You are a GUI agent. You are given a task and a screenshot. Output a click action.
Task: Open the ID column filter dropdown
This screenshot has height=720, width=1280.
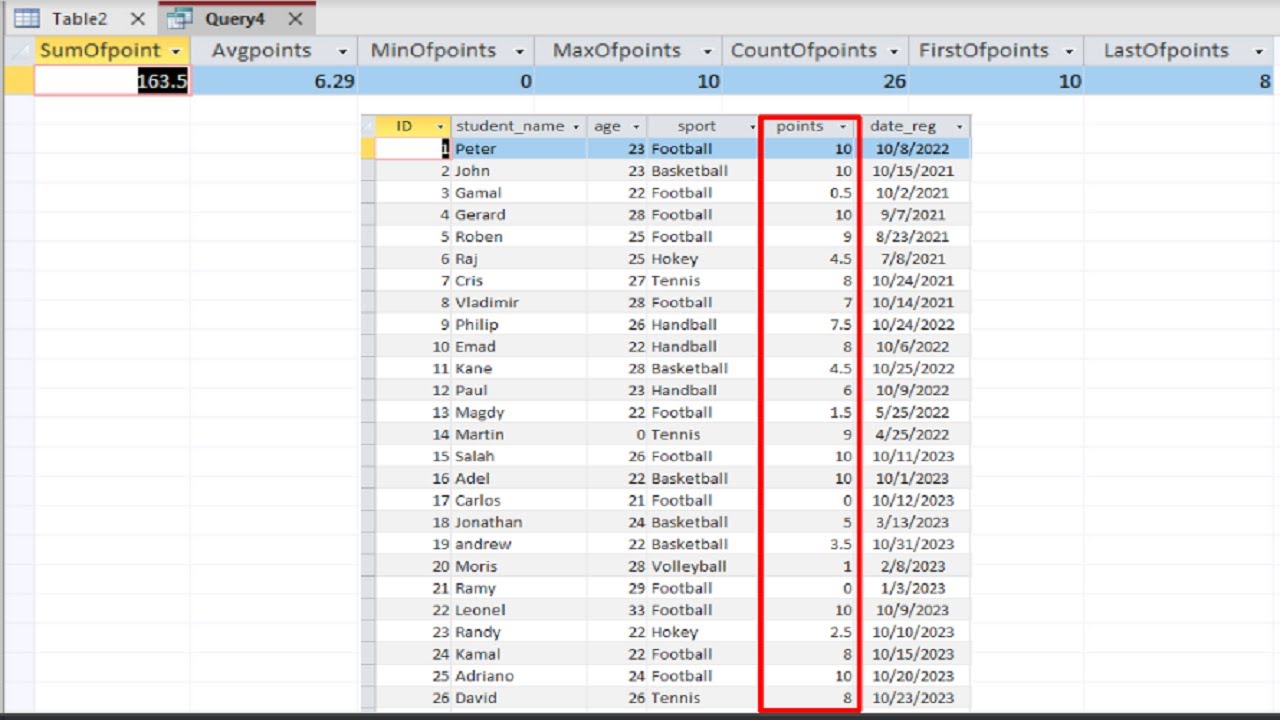pyautogui.click(x=440, y=127)
